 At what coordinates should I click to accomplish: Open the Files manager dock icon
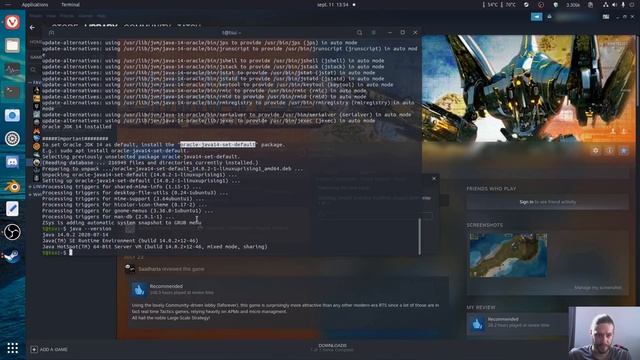(12, 45)
